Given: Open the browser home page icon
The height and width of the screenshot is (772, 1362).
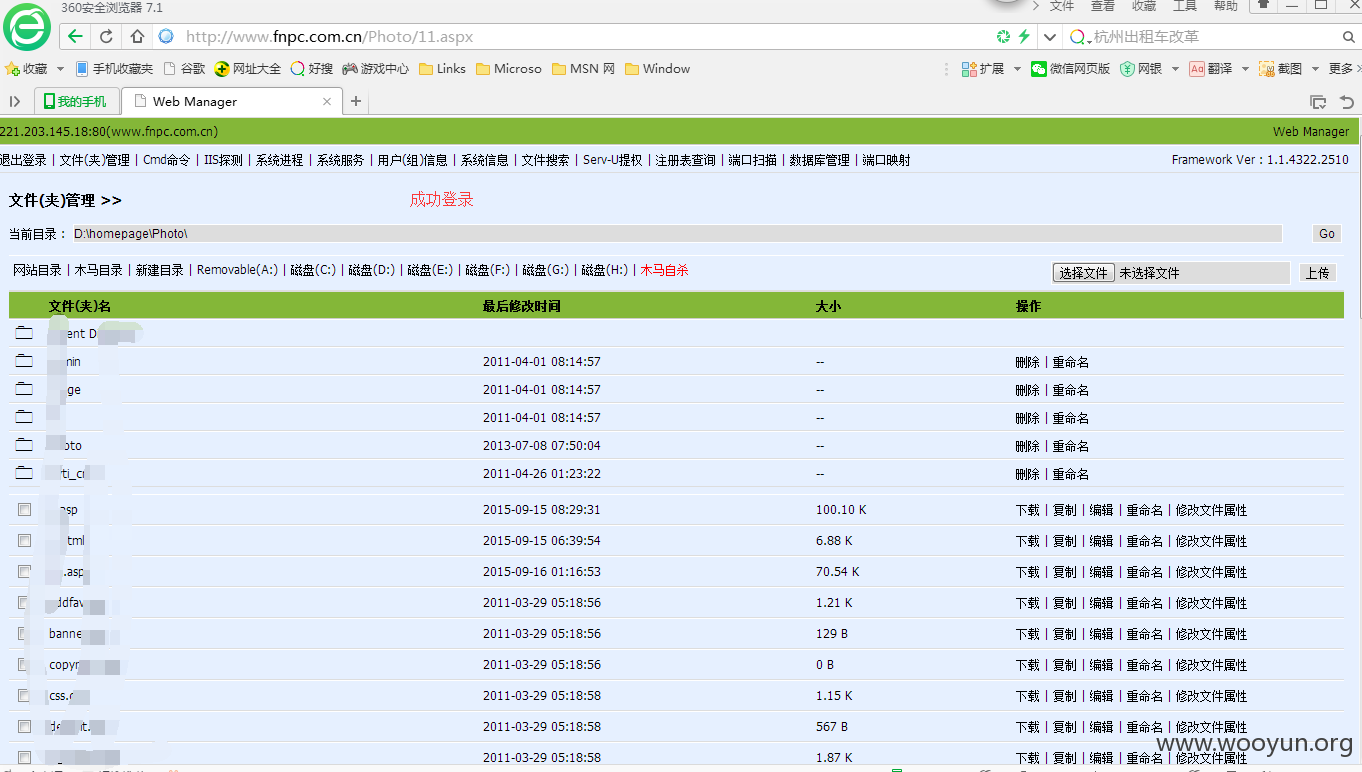Looking at the screenshot, I should coord(138,37).
